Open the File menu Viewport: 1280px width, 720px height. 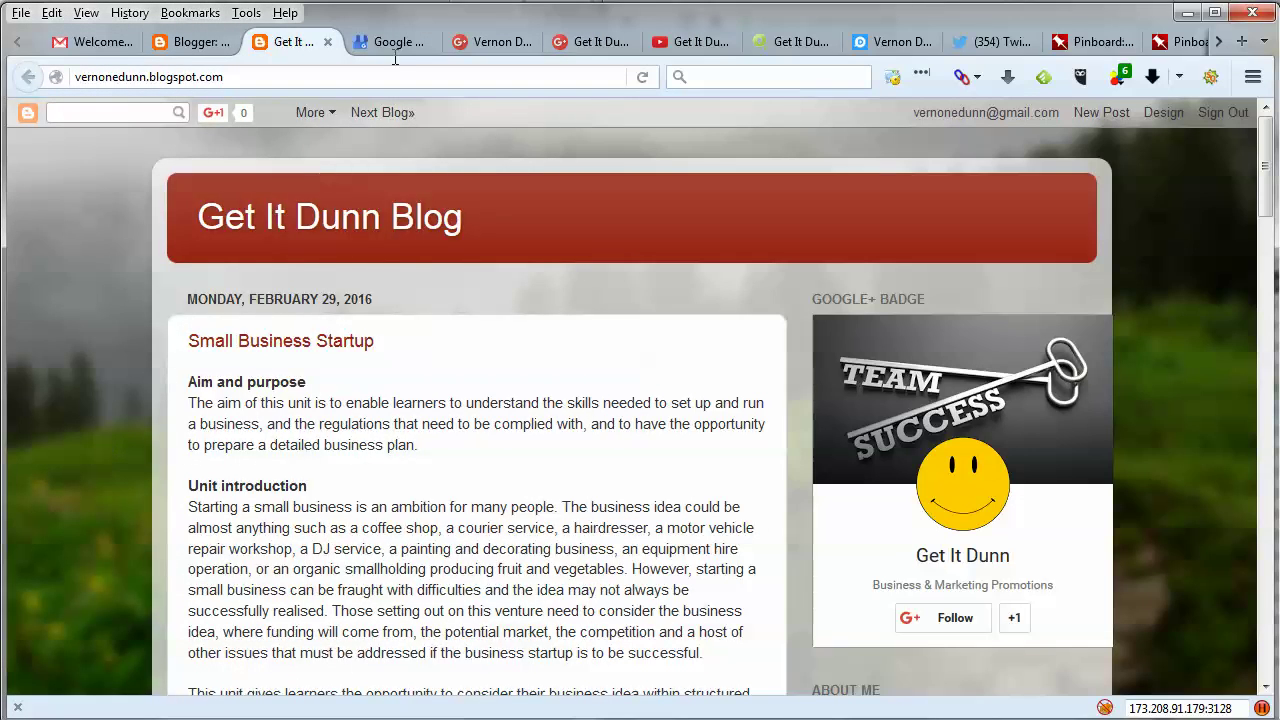[21, 13]
